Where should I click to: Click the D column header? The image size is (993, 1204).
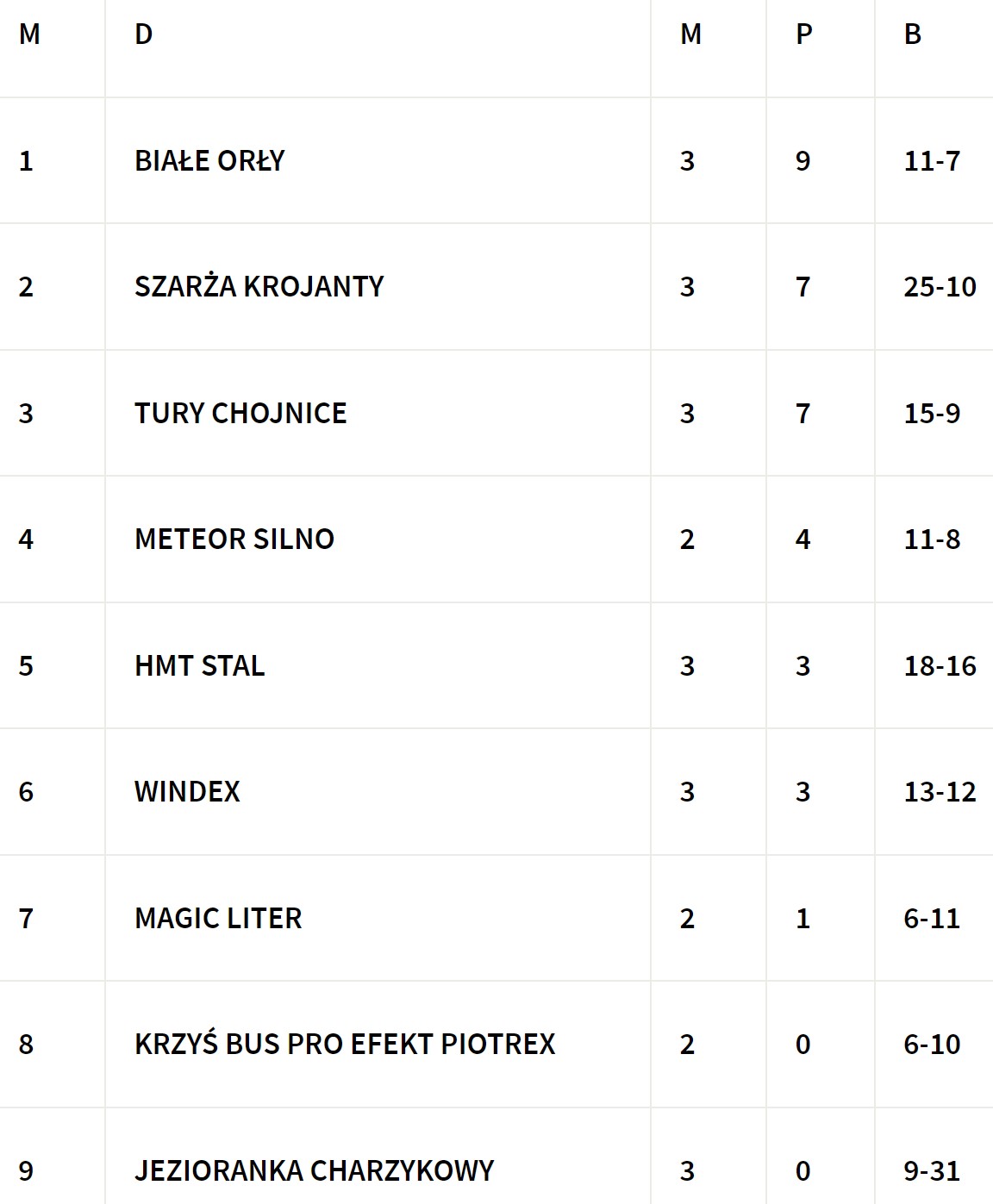[x=144, y=34]
